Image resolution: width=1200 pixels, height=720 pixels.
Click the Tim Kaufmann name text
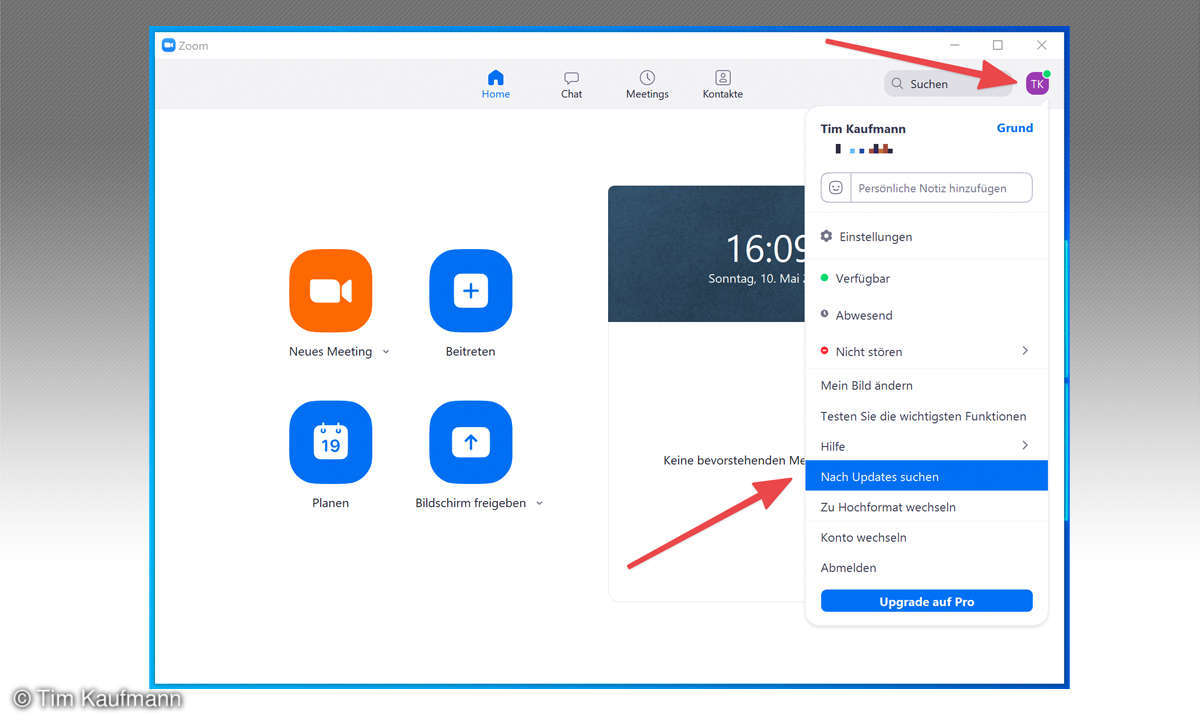tap(863, 129)
